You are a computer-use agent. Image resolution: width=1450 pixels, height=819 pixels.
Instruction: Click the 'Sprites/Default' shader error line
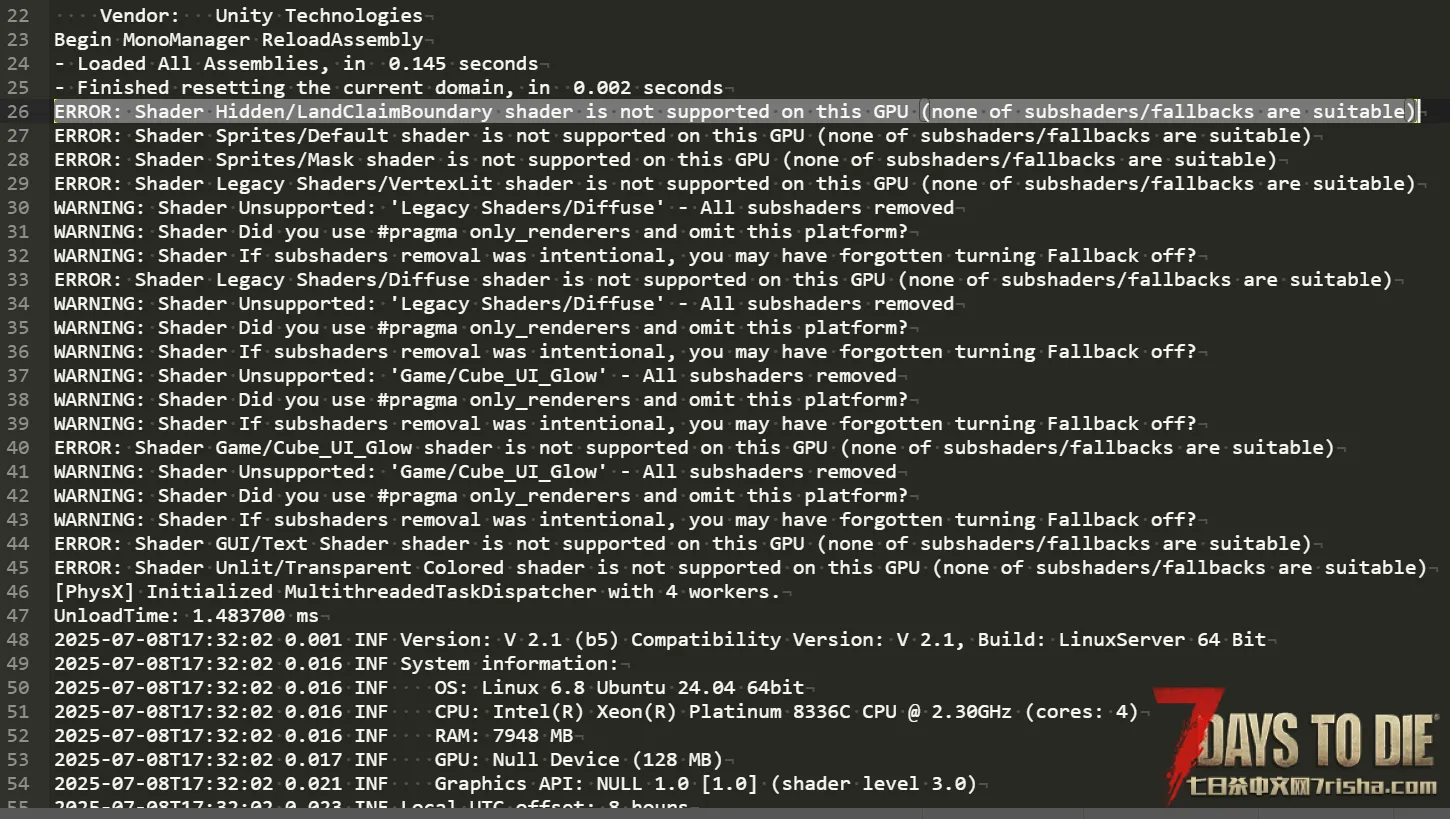coord(682,135)
